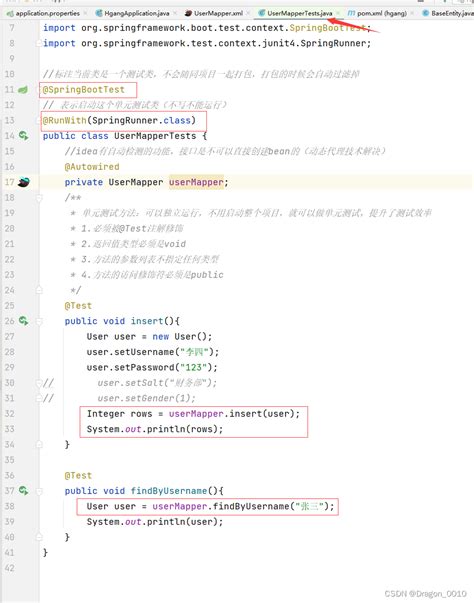Screen dimensions: 474x603
Task: Run the insert test via its gutter icon
Action: [x=23, y=320]
